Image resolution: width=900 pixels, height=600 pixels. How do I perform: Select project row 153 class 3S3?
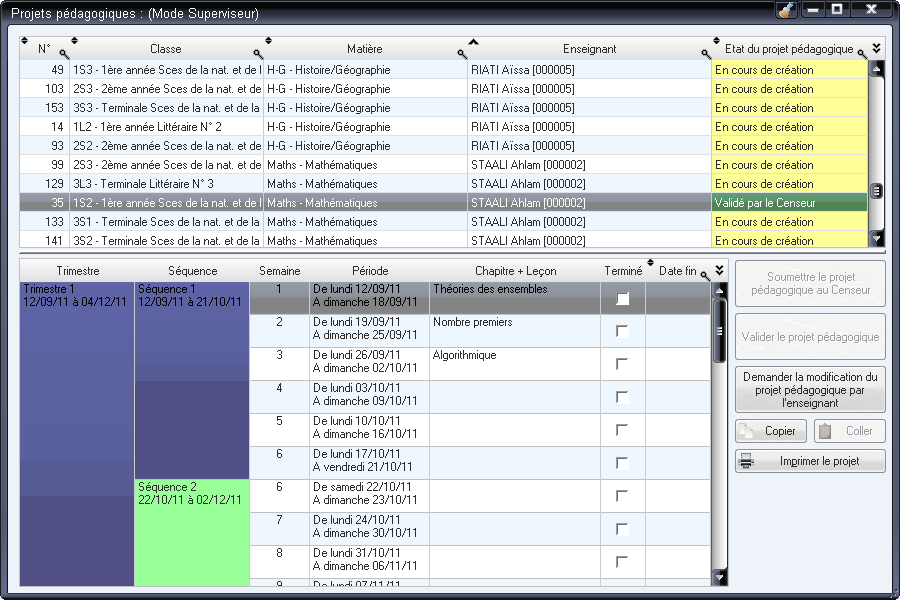pyautogui.click(x=443, y=107)
